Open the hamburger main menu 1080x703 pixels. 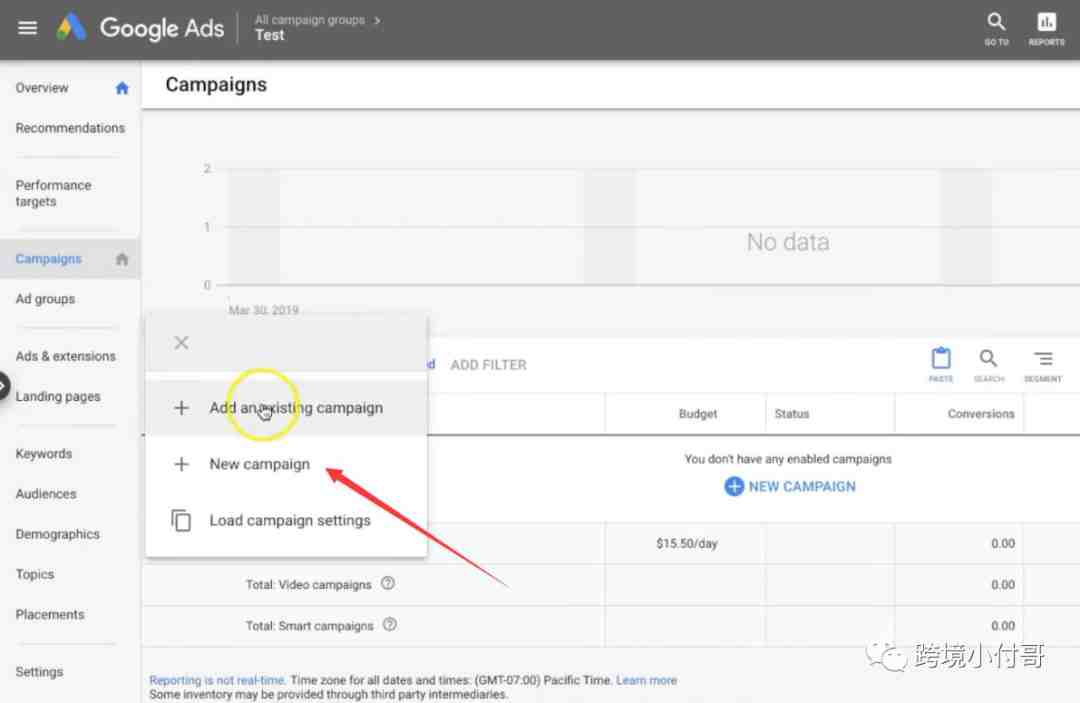tap(28, 28)
